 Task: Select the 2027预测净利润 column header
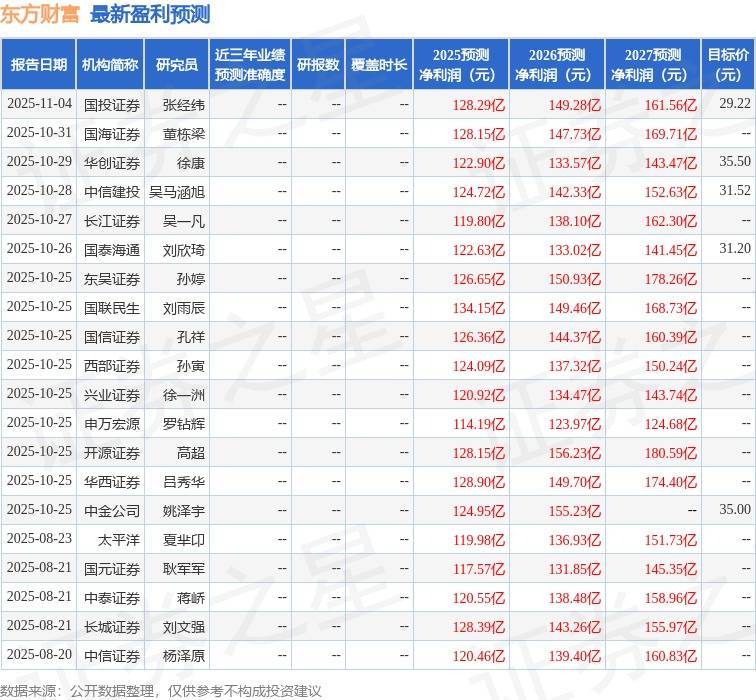[653, 65]
